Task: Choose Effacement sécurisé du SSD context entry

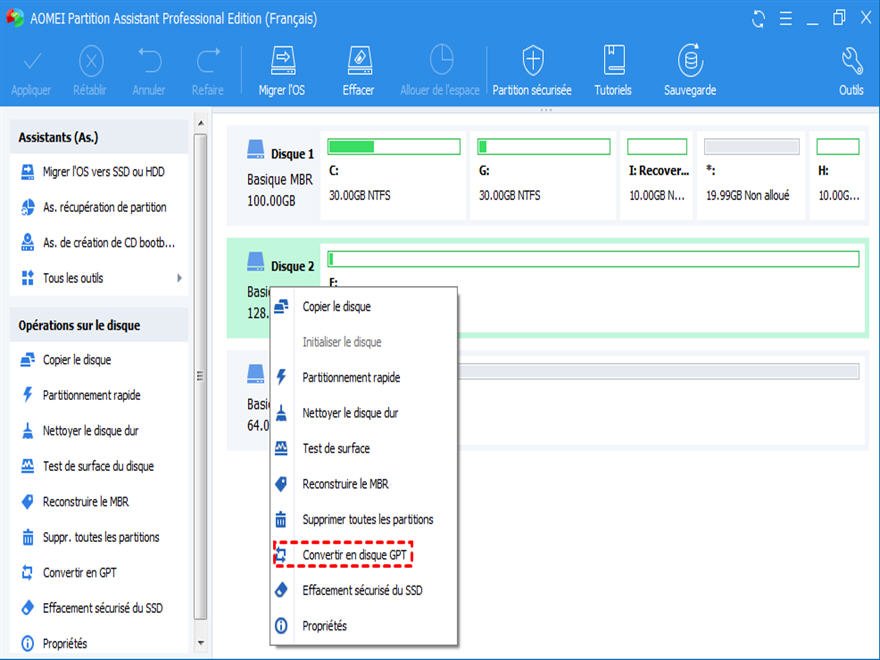Action: coord(364,590)
